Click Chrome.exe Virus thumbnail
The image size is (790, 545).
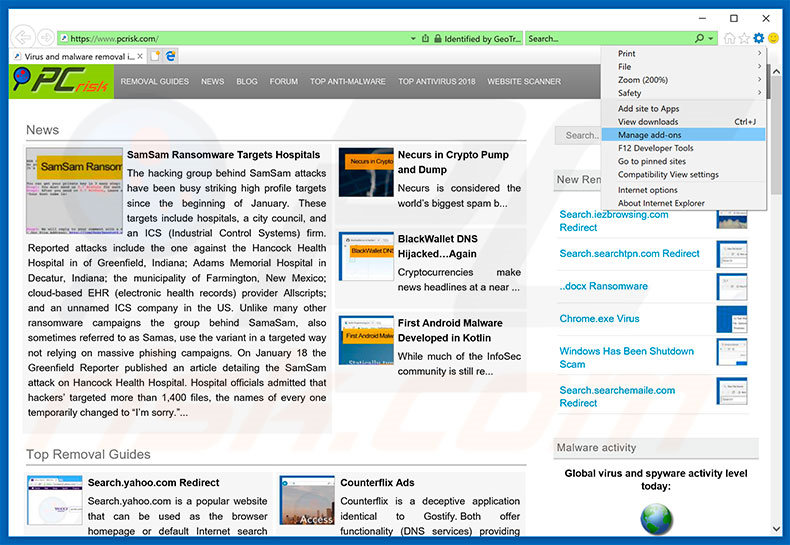click(x=732, y=319)
